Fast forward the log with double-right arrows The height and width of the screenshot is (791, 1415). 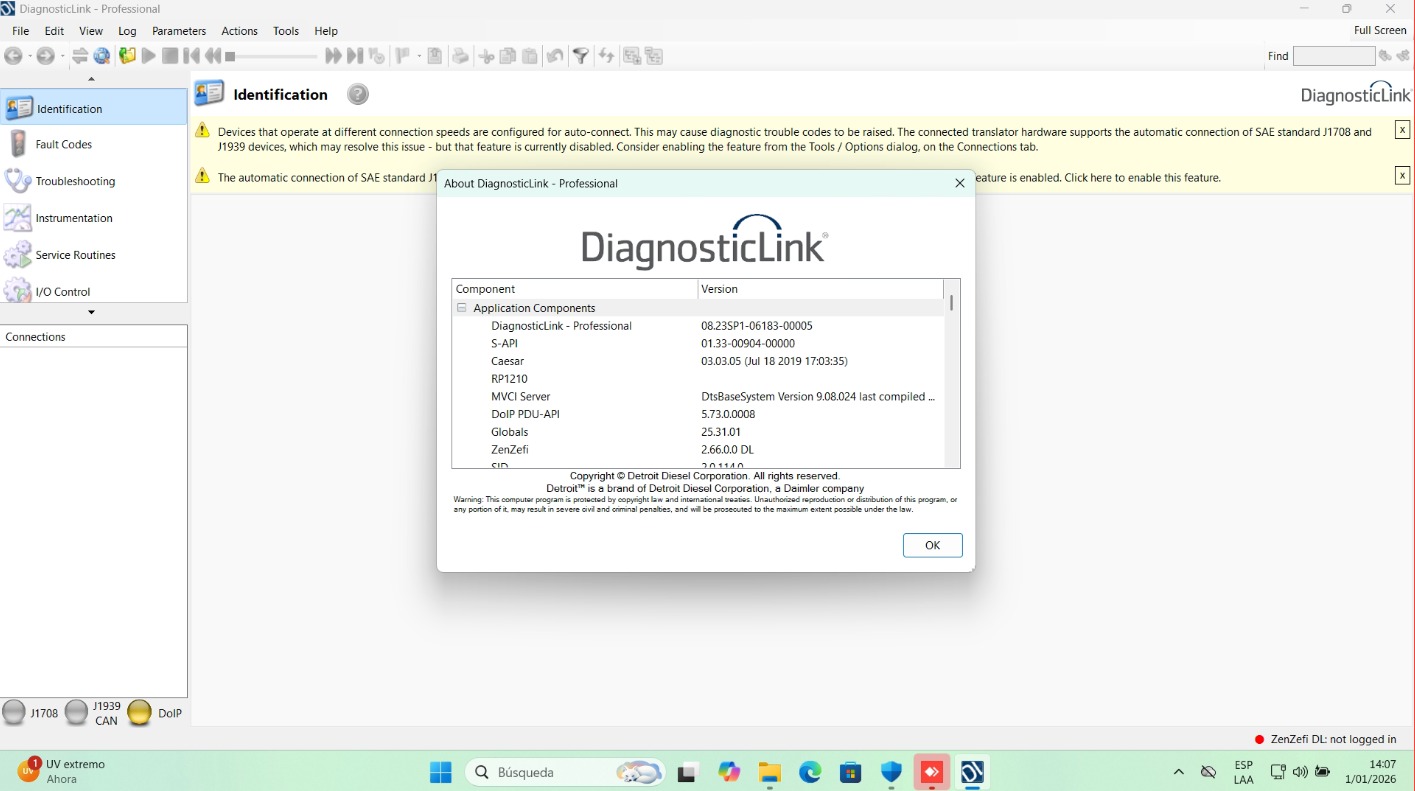tap(333, 56)
